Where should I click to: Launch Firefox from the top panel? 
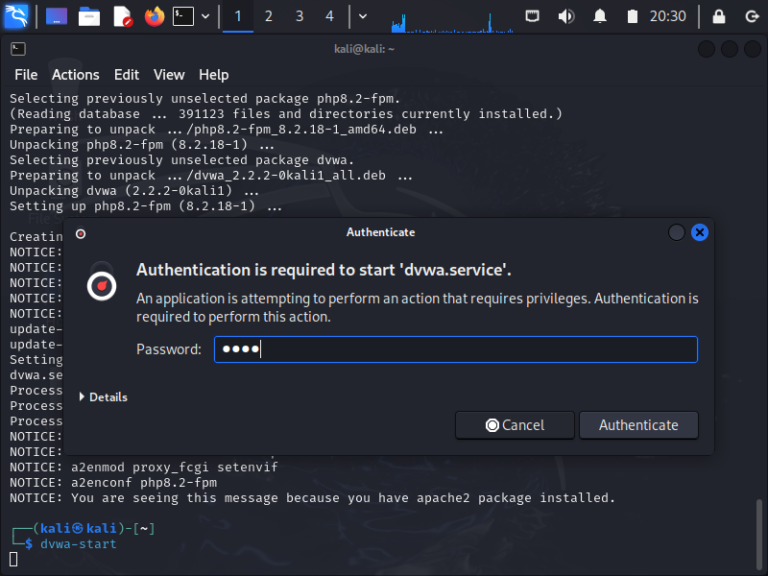point(153,16)
